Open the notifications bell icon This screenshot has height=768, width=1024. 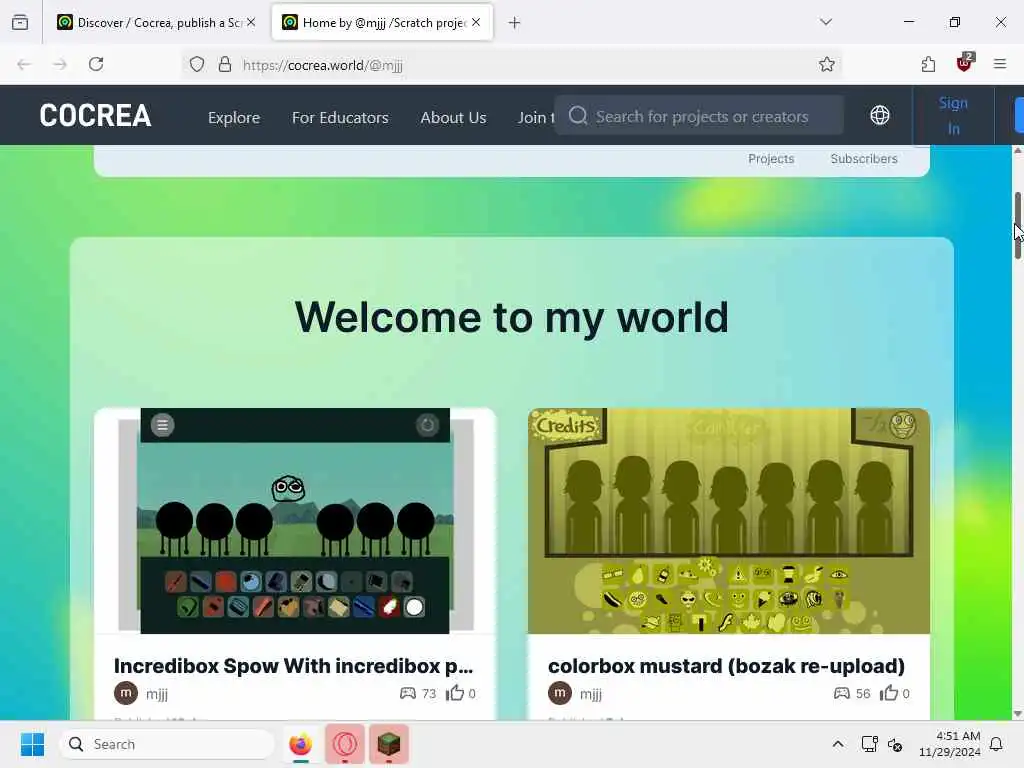click(x=997, y=744)
